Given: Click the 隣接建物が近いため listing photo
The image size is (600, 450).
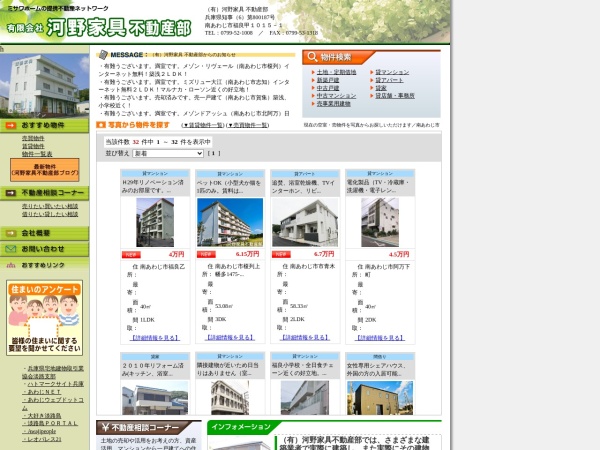Looking at the screenshot, I should pos(230,398).
